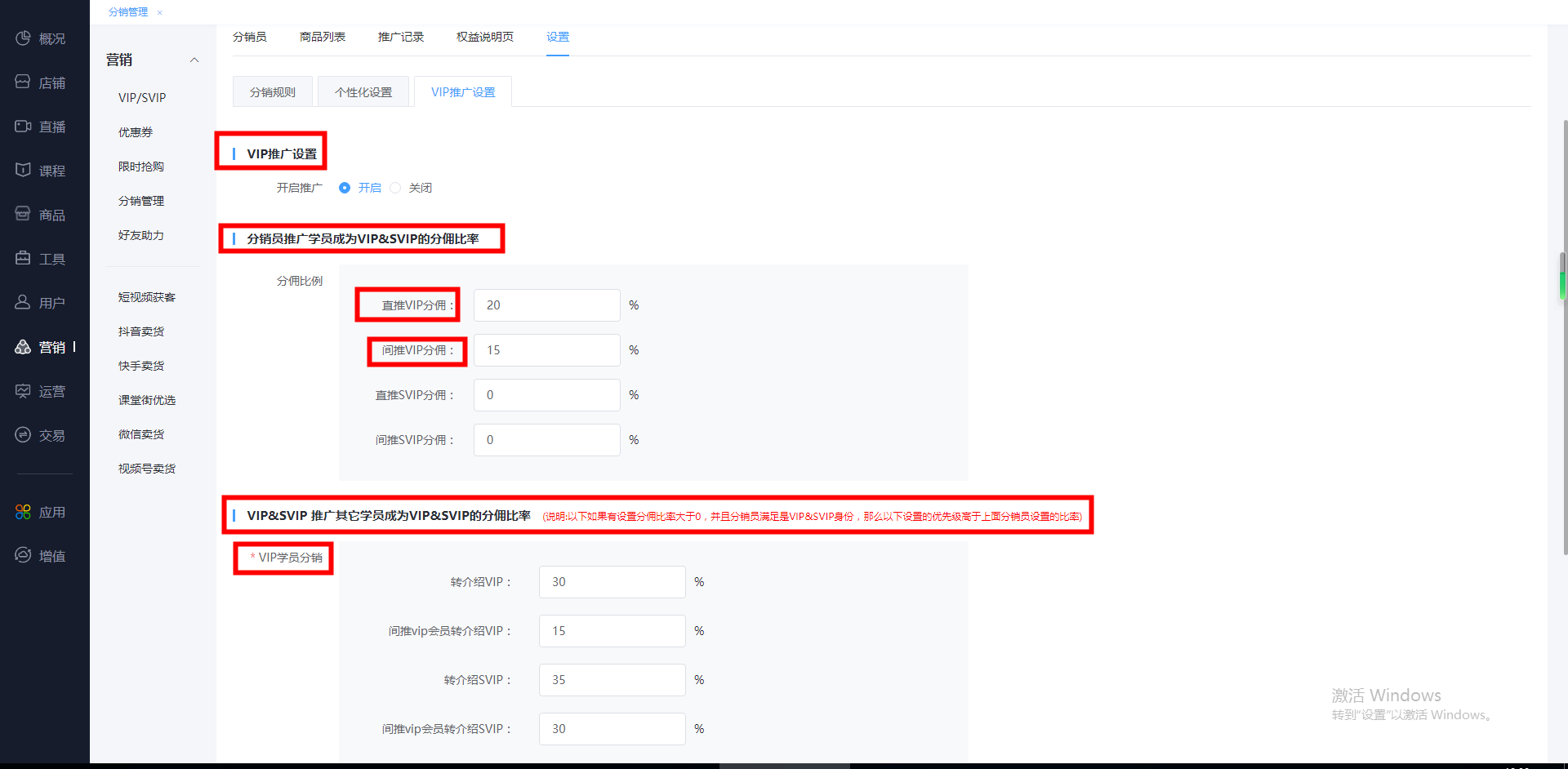Close the 分销管理 tab with x icon
This screenshot has width=1568, height=769.
point(159,12)
